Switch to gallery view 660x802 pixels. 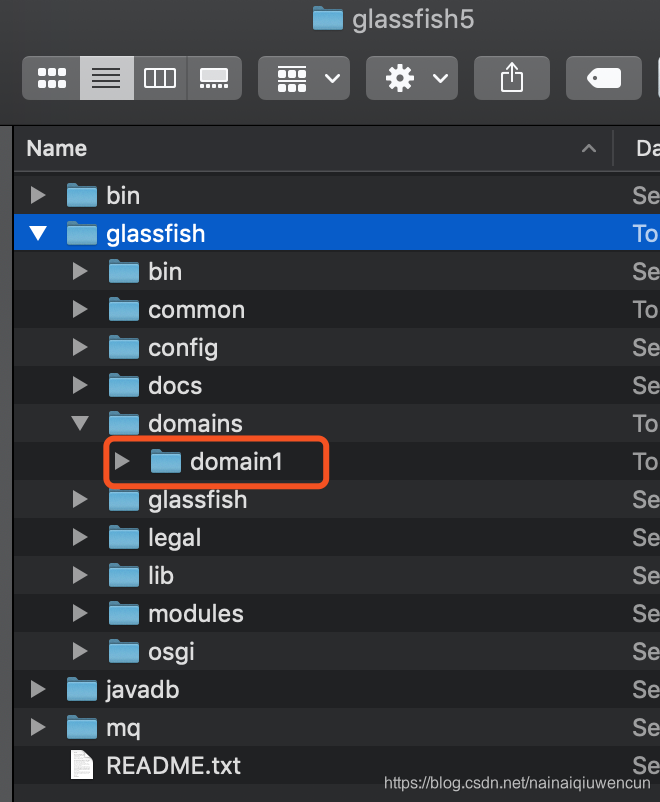(214, 78)
